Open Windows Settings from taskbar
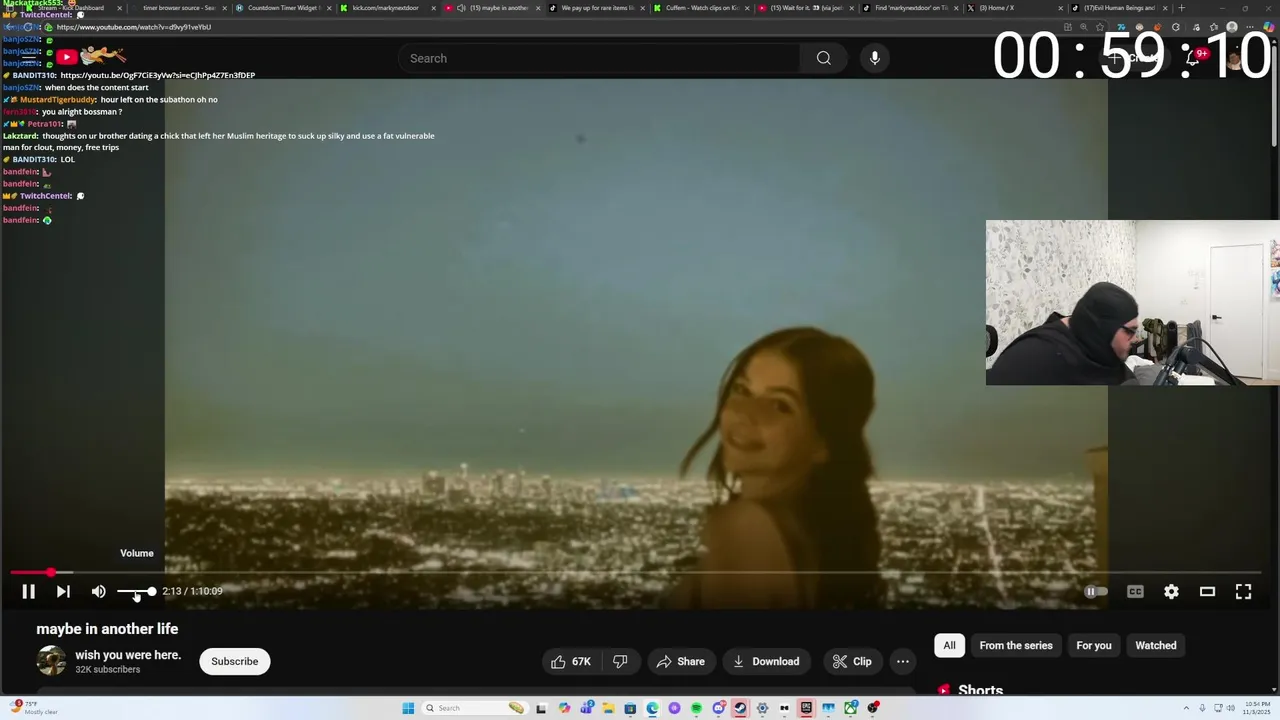Image resolution: width=1280 pixels, height=720 pixels. click(762, 708)
